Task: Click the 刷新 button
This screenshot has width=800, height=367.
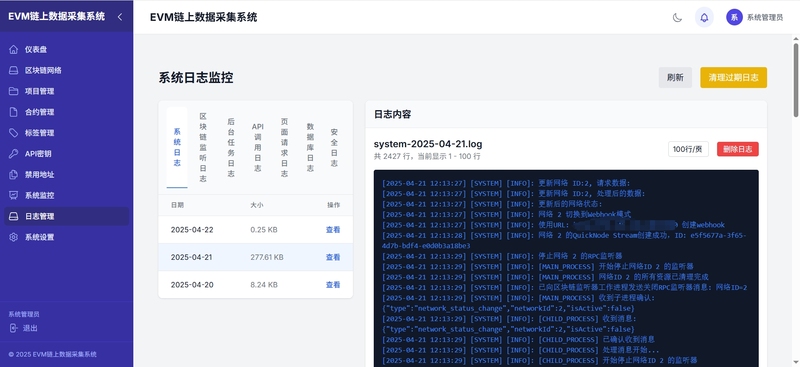Action: (675, 78)
